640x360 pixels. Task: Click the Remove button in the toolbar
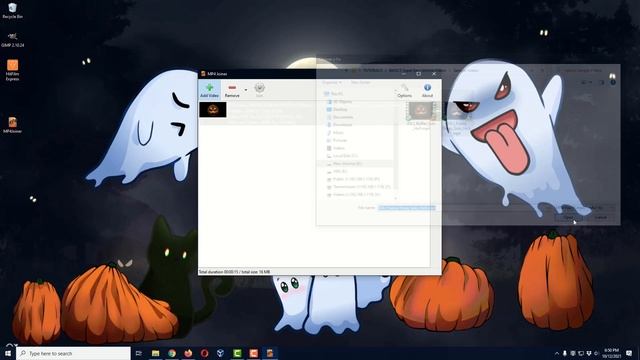point(232,90)
